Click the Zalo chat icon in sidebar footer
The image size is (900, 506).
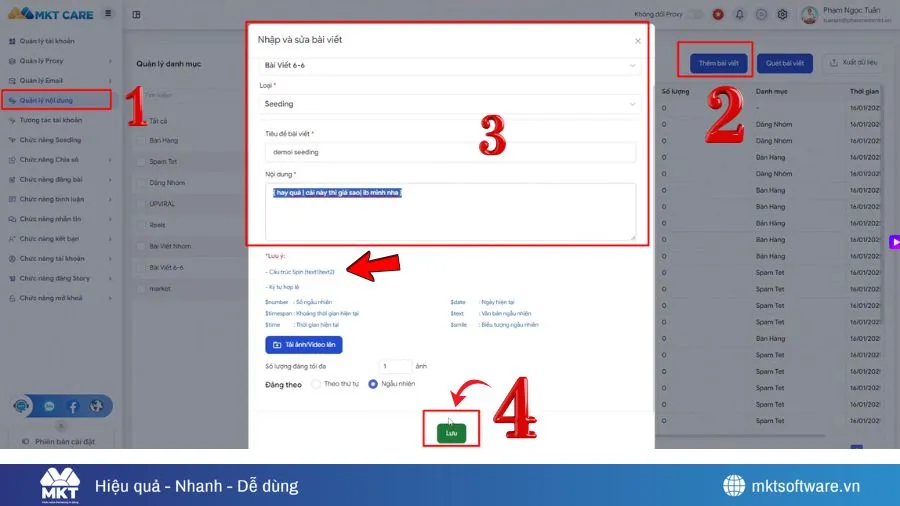[x=49, y=407]
